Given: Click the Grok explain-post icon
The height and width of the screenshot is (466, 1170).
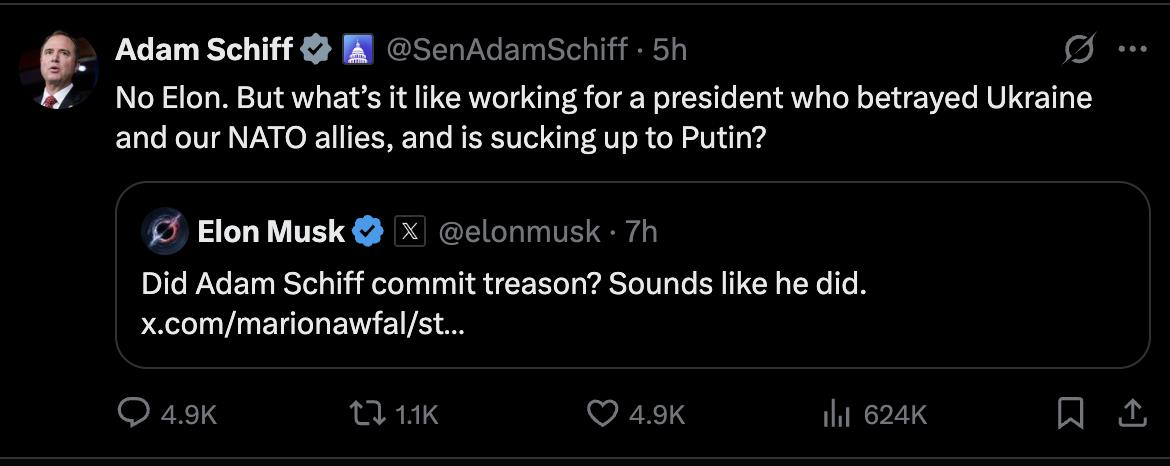Looking at the screenshot, I should pyautogui.click(x=1080, y=49).
